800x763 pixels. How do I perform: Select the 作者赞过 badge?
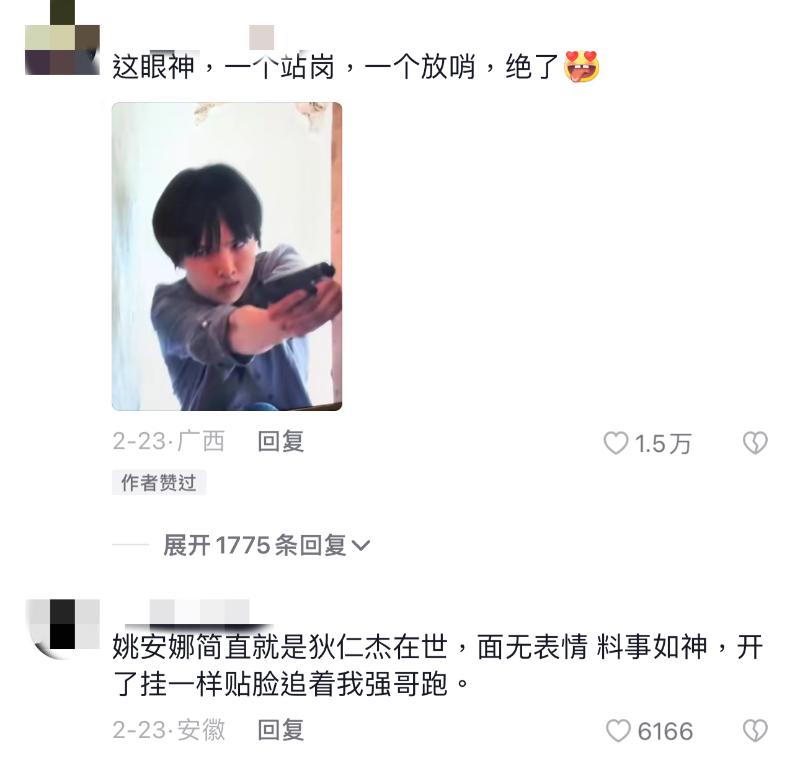tap(159, 482)
